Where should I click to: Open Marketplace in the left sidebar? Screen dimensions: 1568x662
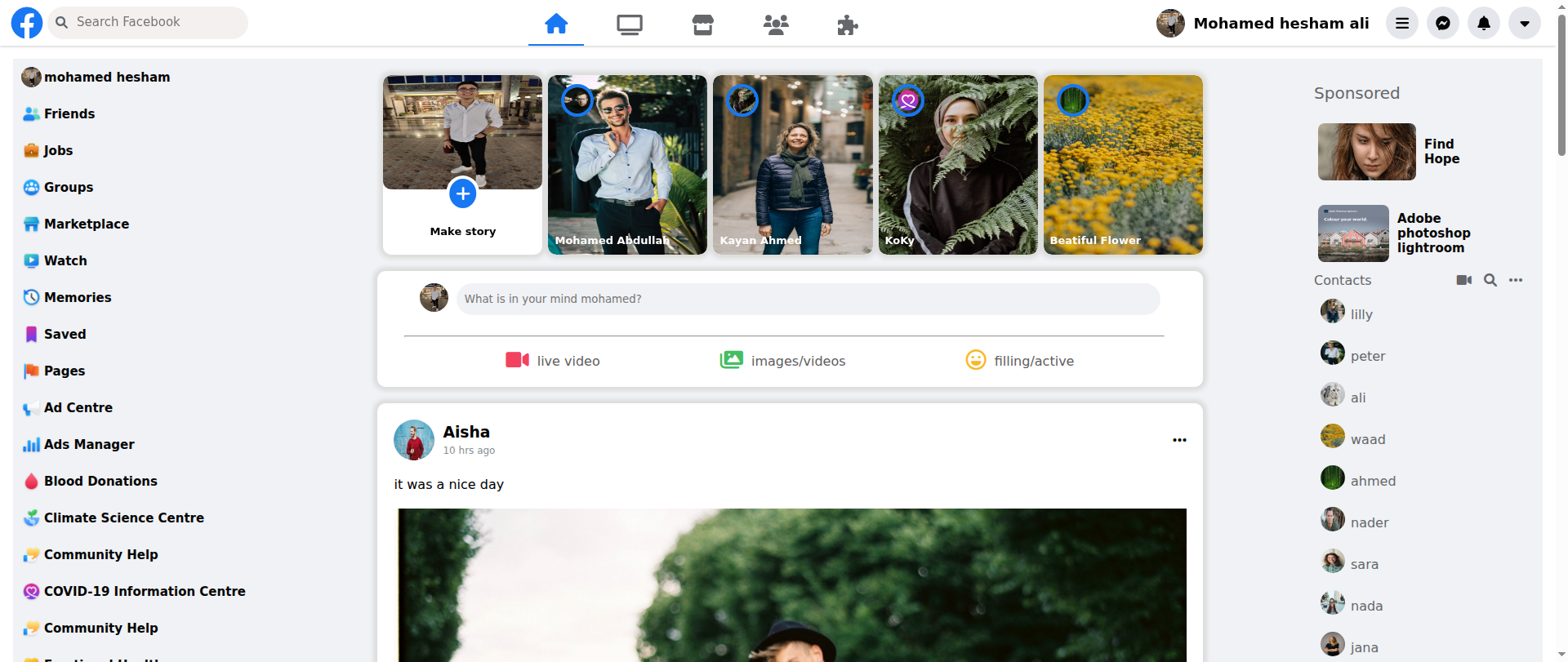pyautogui.click(x=76, y=224)
